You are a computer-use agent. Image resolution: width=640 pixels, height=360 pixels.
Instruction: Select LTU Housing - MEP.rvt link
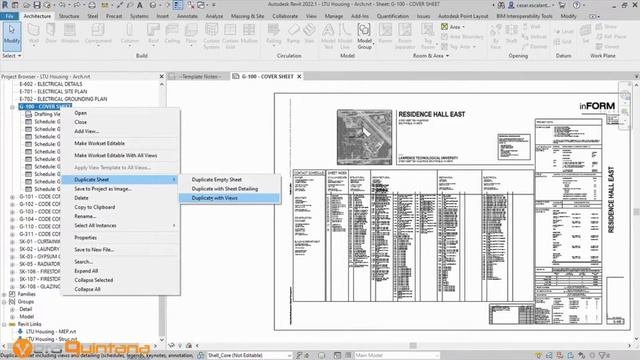coord(51,332)
